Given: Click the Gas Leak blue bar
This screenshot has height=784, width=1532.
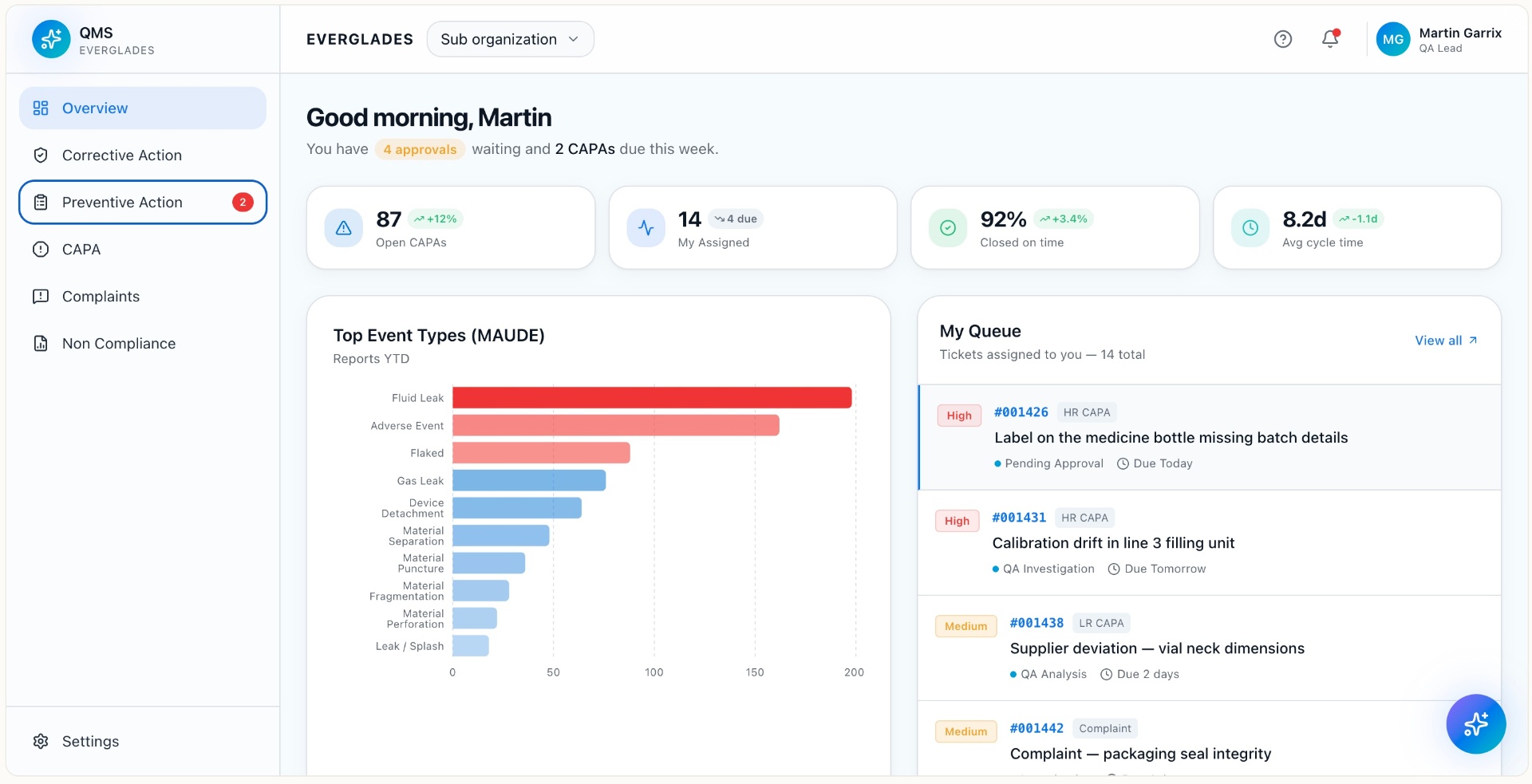Looking at the screenshot, I should [529, 480].
